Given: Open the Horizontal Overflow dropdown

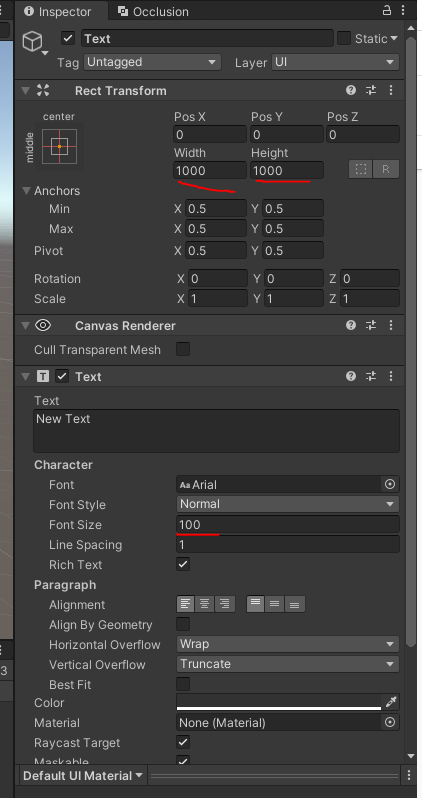Looking at the screenshot, I should pyautogui.click(x=288, y=644).
